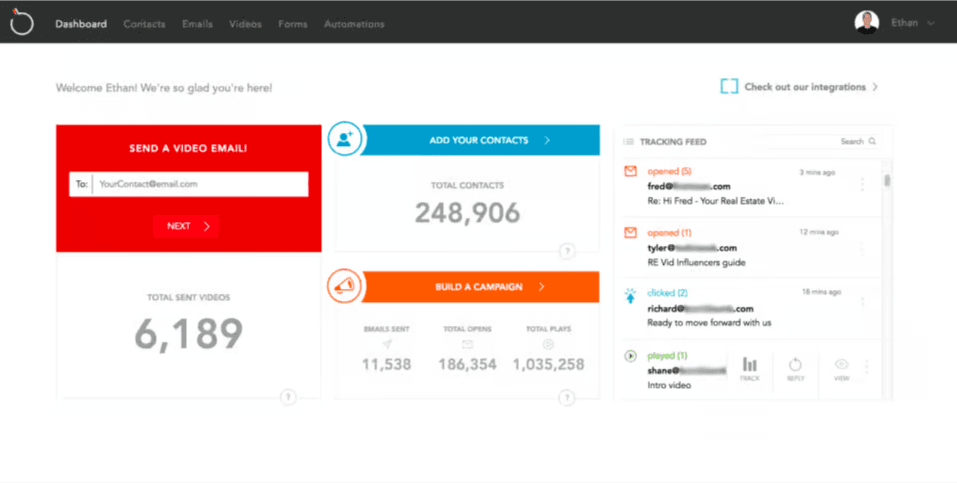Image resolution: width=957 pixels, height=483 pixels.
Task: Open help for Total Sent Videos
Action: click(288, 397)
